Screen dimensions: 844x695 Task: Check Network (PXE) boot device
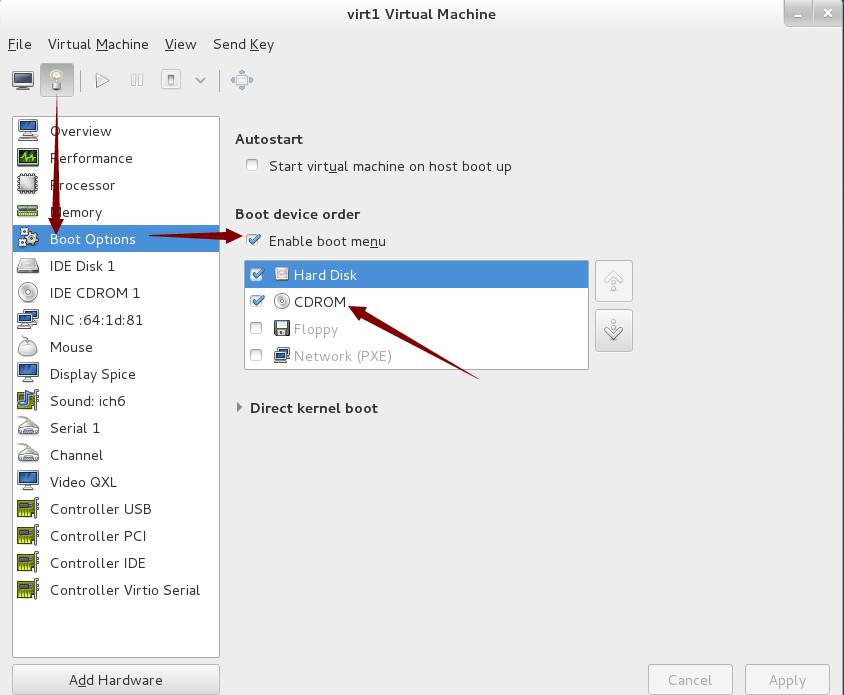[256, 355]
